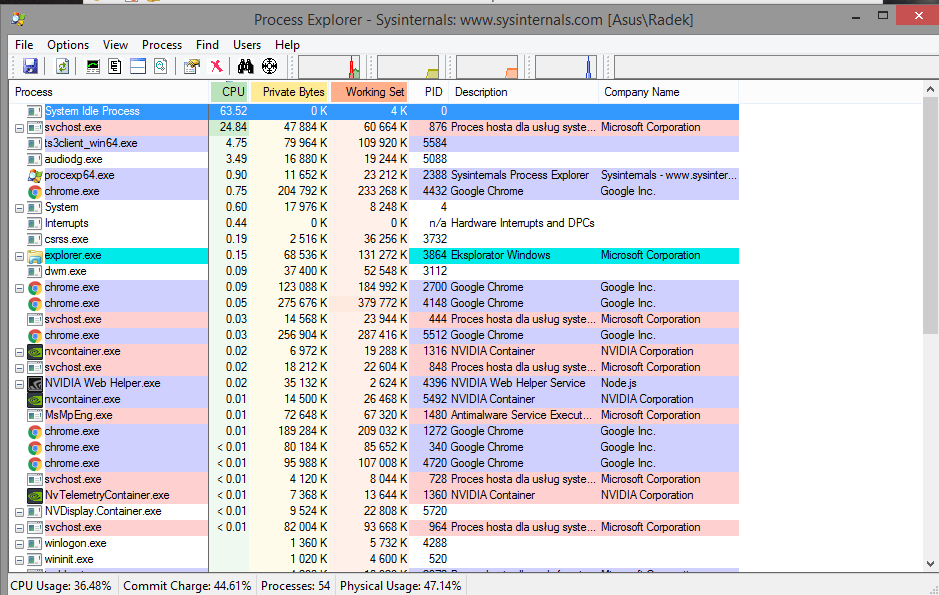Open Properties with the toolbar icon

click(x=192, y=66)
